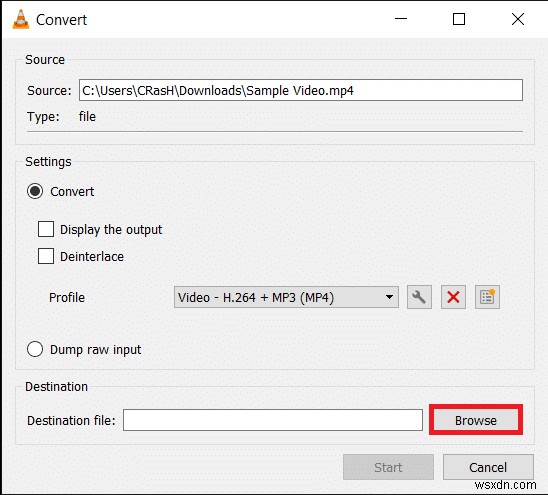Click the Type value 'file'
This screenshot has width=548, height=495.
87,117
